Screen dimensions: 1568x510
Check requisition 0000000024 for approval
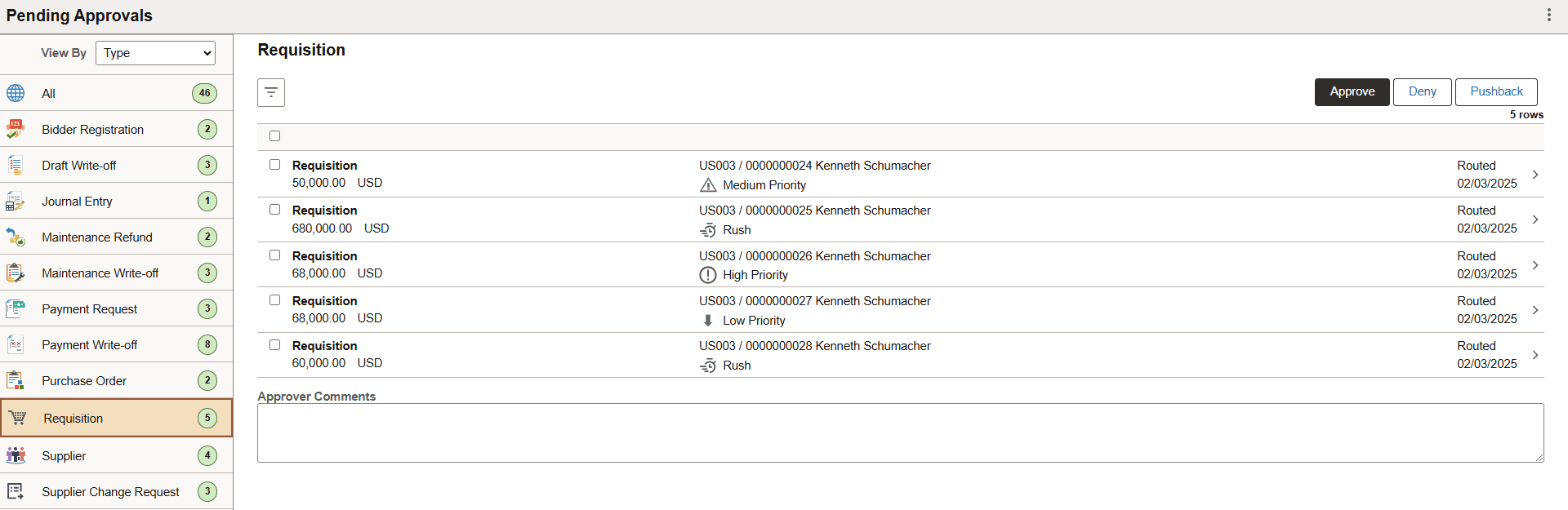tap(274, 164)
